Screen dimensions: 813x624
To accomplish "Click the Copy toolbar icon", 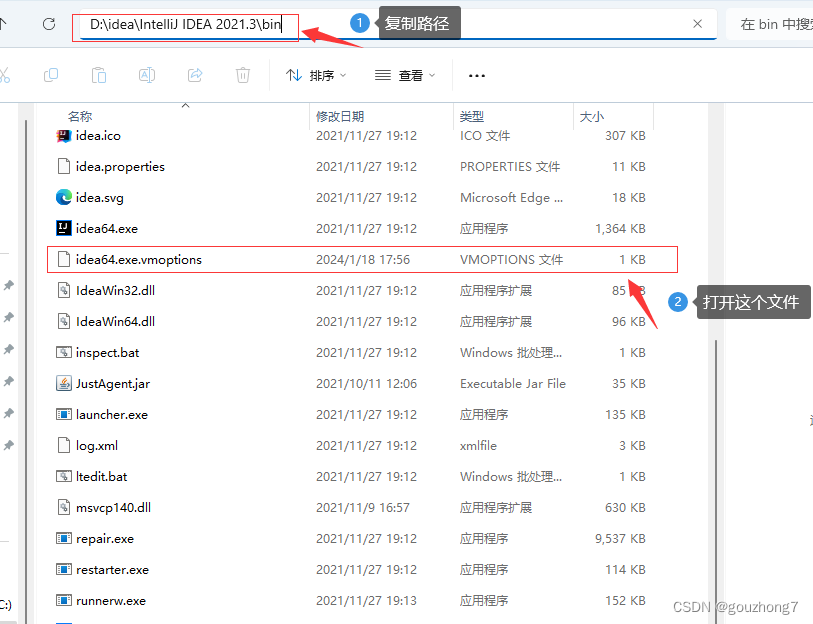I will coord(51,76).
